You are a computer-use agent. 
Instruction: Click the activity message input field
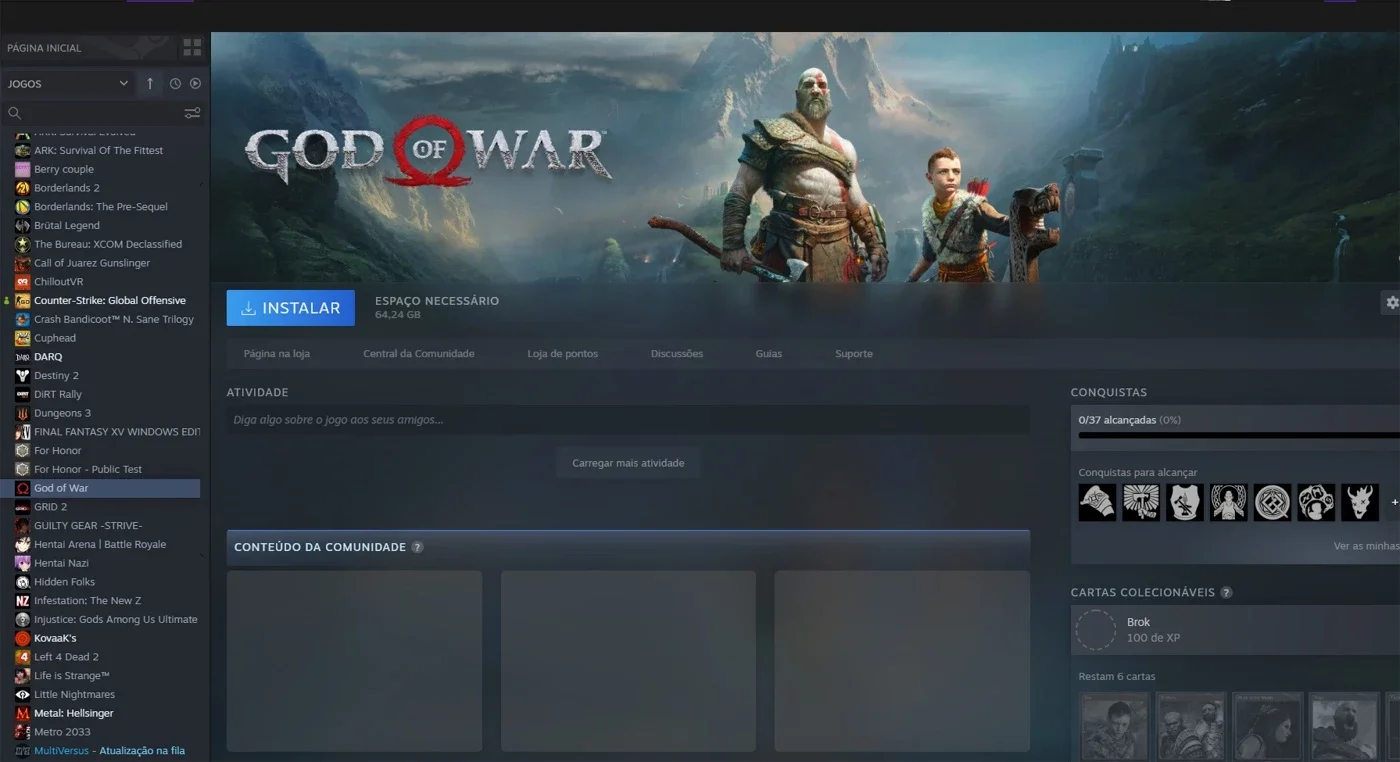pos(628,420)
